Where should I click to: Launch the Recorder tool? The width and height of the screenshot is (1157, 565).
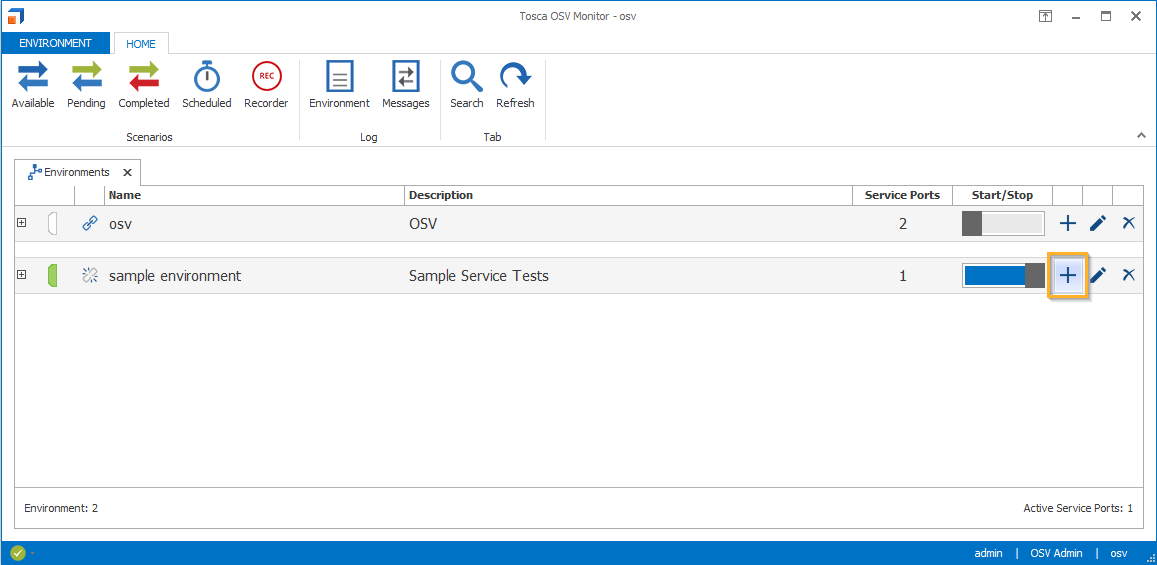coord(266,85)
